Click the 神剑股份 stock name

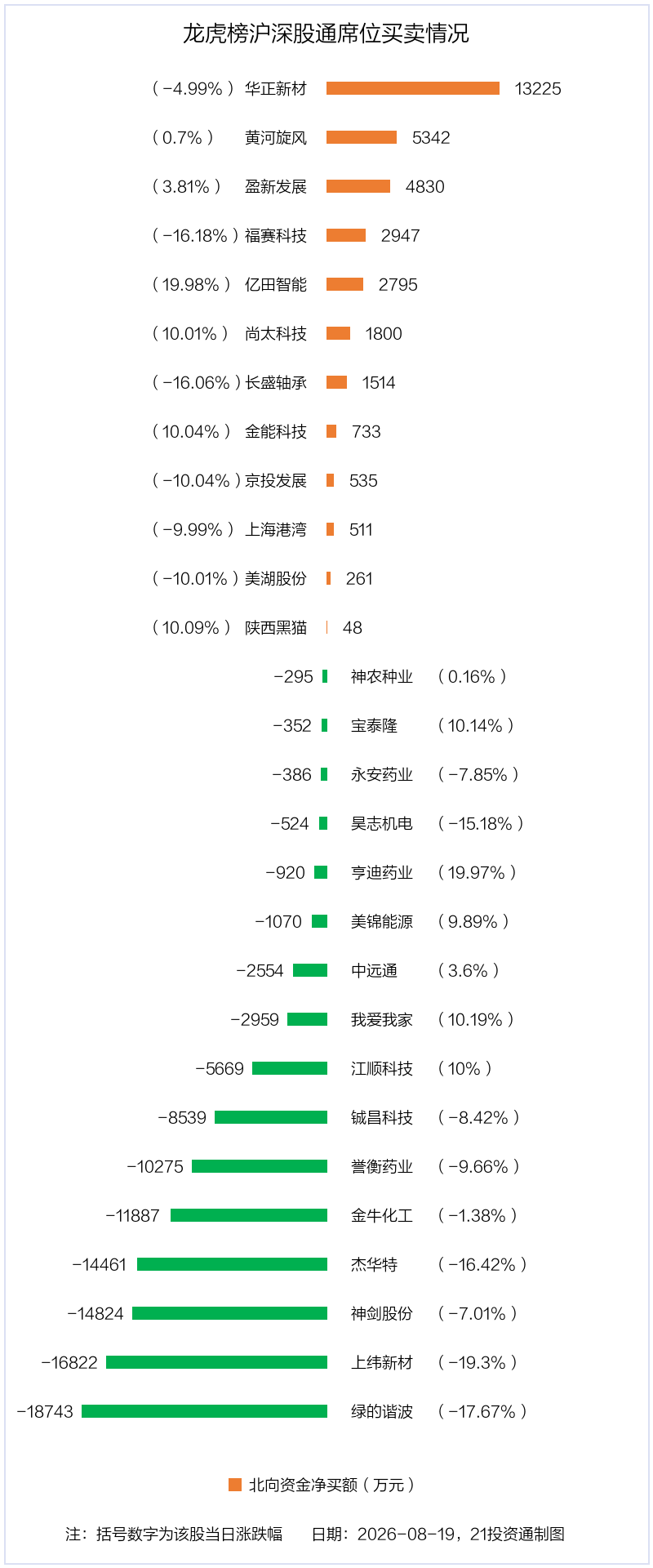tap(382, 1313)
